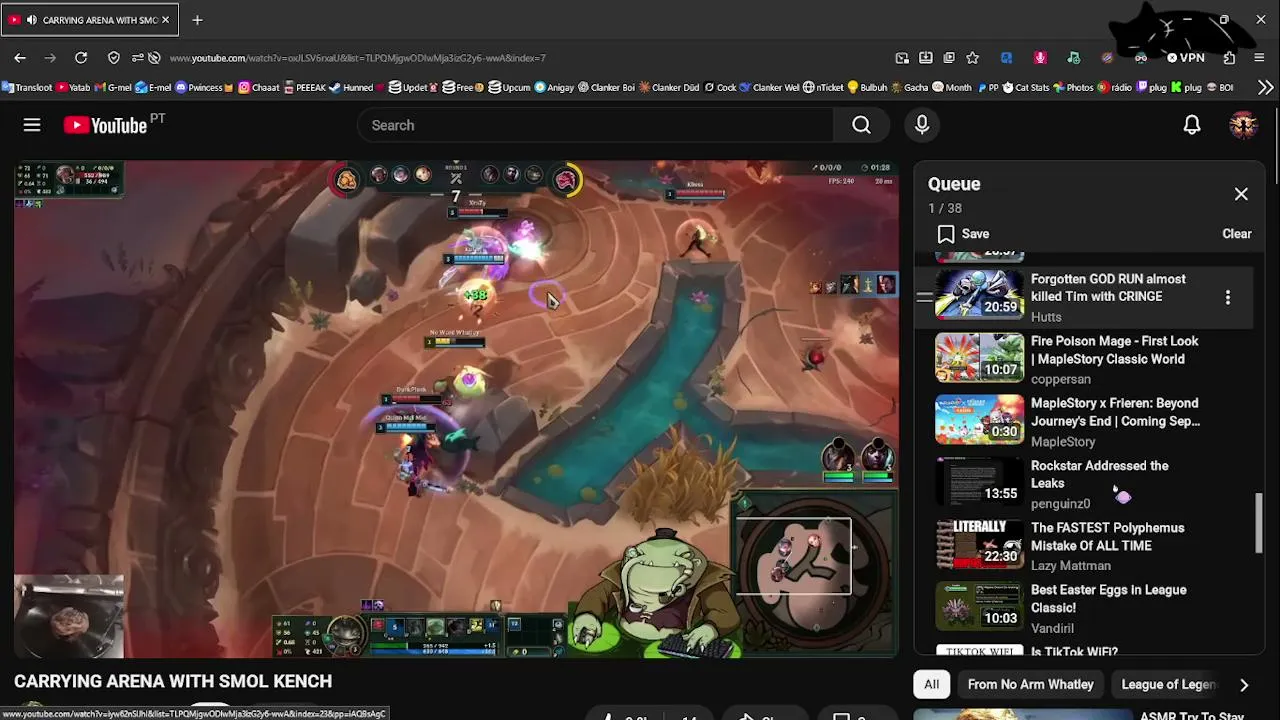Click the YouTube search magnifier button
The height and width of the screenshot is (720, 1280).
pyautogui.click(x=861, y=125)
